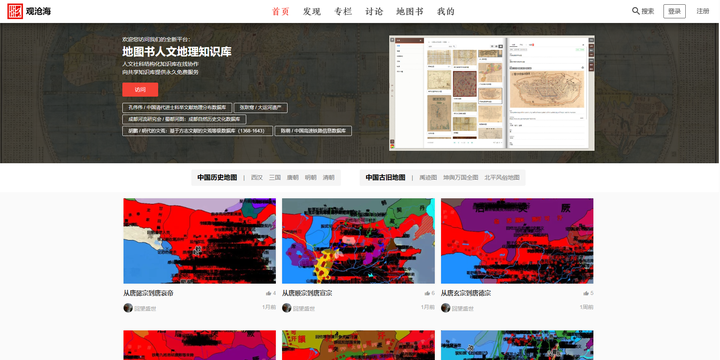
Task: Click thumbs-up icon on 从唐宪宗到唐宣宗 card
Action: pos(427,293)
